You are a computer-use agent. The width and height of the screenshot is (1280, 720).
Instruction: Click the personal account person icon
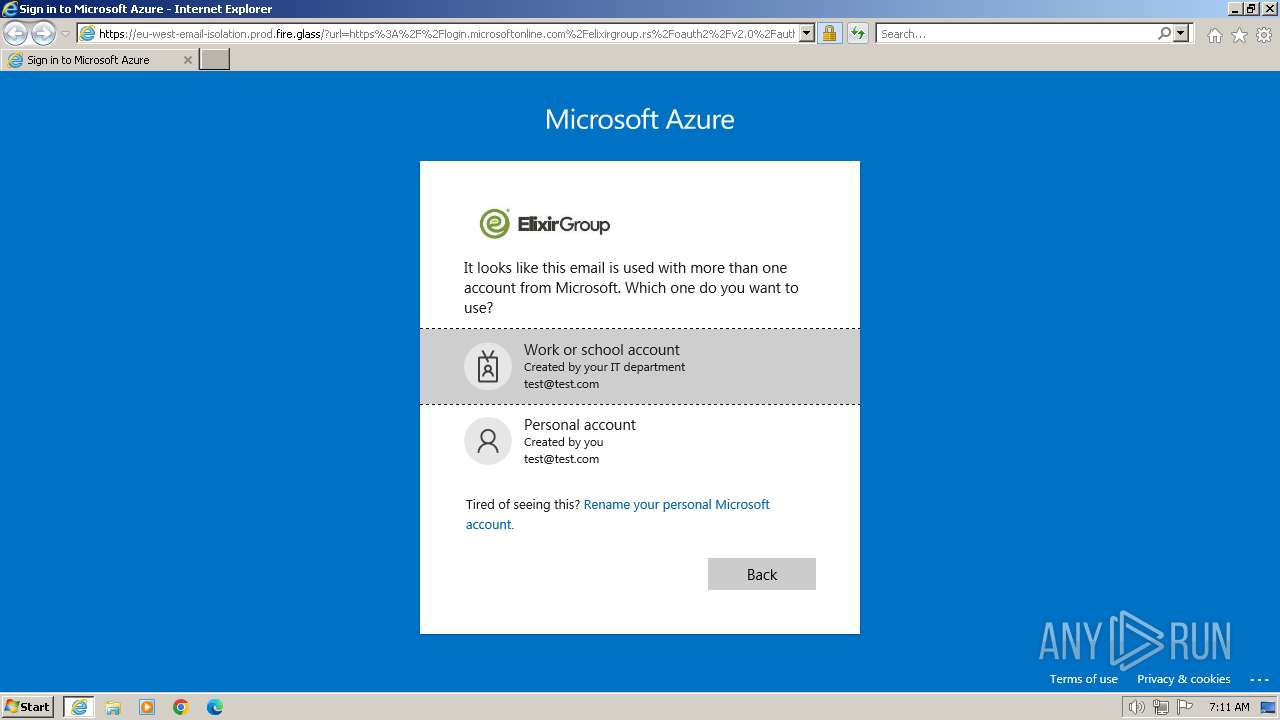tap(488, 441)
